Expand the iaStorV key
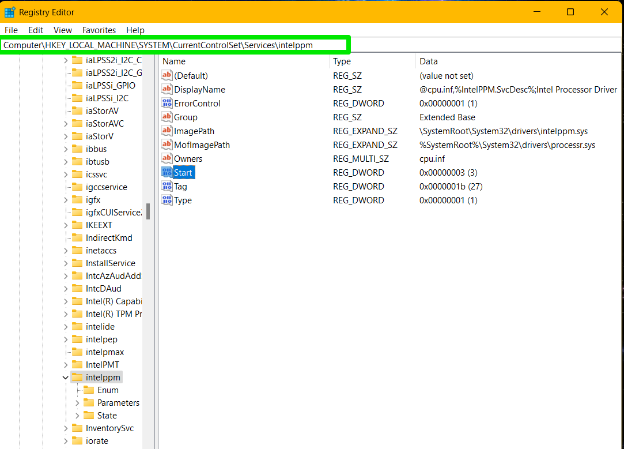The image size is (626, 449). click(x=65, y=136)
